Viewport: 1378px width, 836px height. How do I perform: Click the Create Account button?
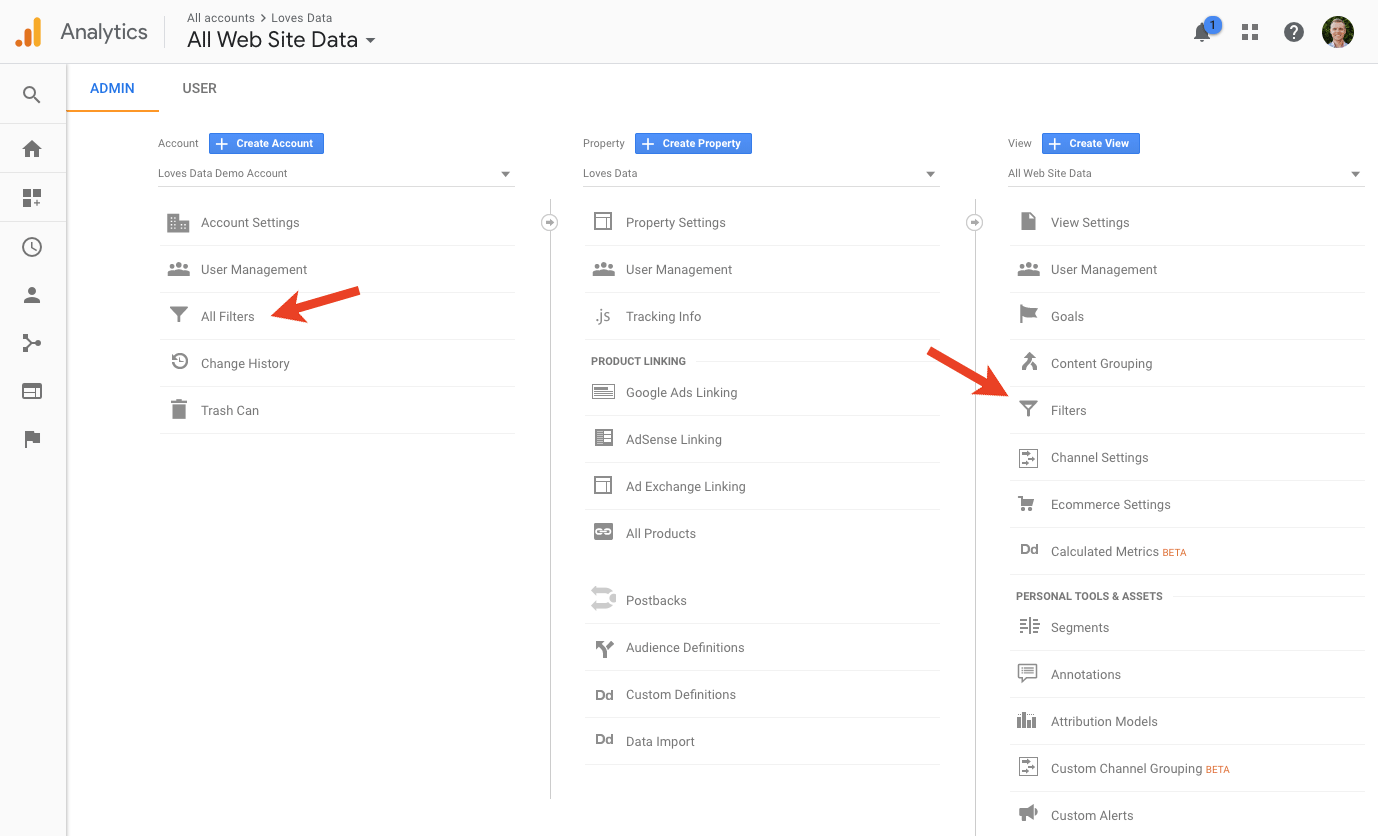point(266,143)
